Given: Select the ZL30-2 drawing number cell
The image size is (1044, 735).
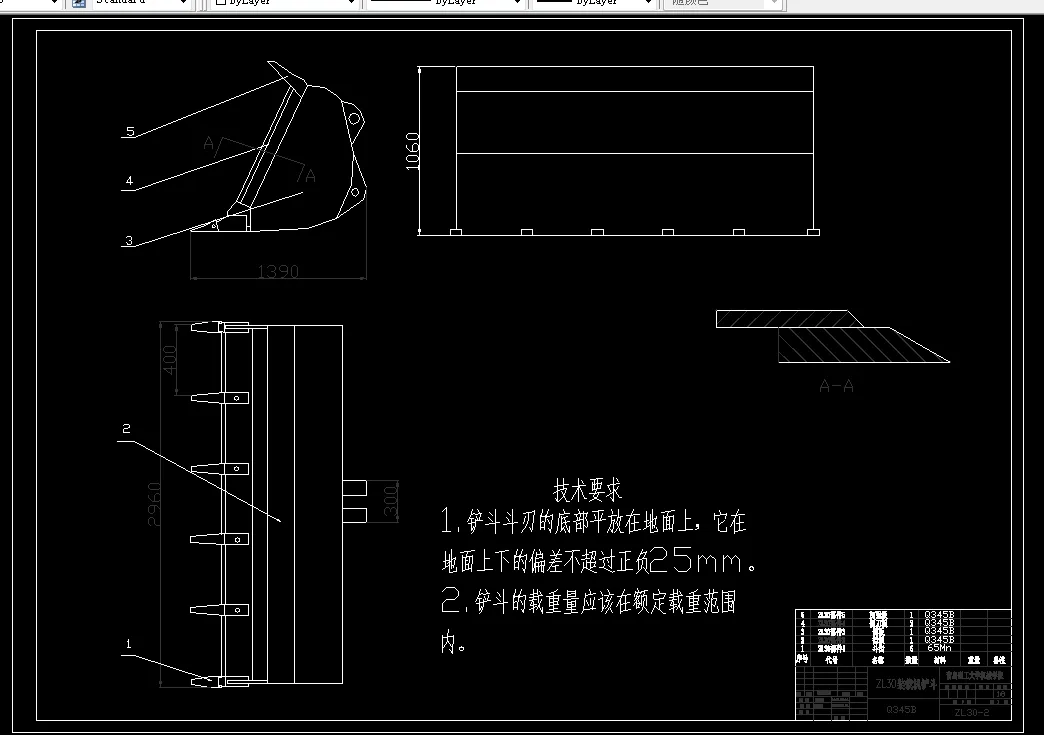Looking at the screenshot, I should [971, 711].
